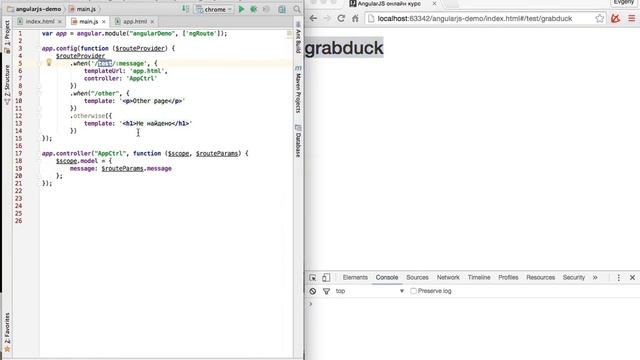Open the Resources DevTools tab
This screenshot has width=640, height=360.
coord(540,278)
